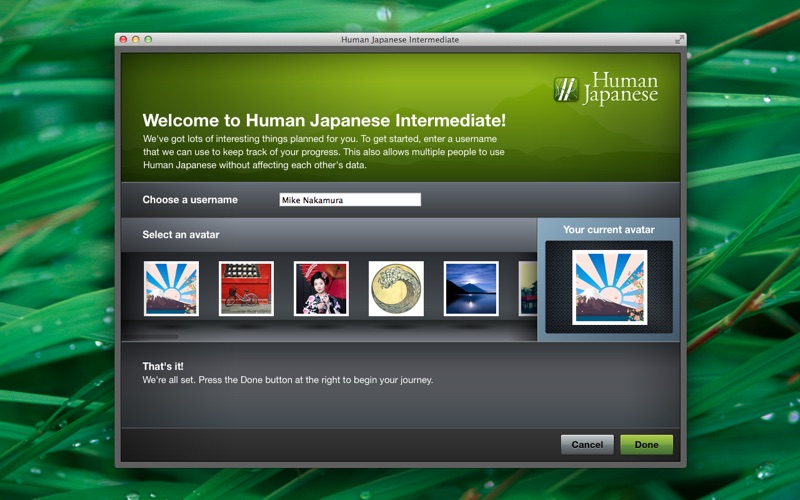The image size is (800, 500).
Task: Pick the geisha with red umbrella avatar
Action: click(321, 289)
